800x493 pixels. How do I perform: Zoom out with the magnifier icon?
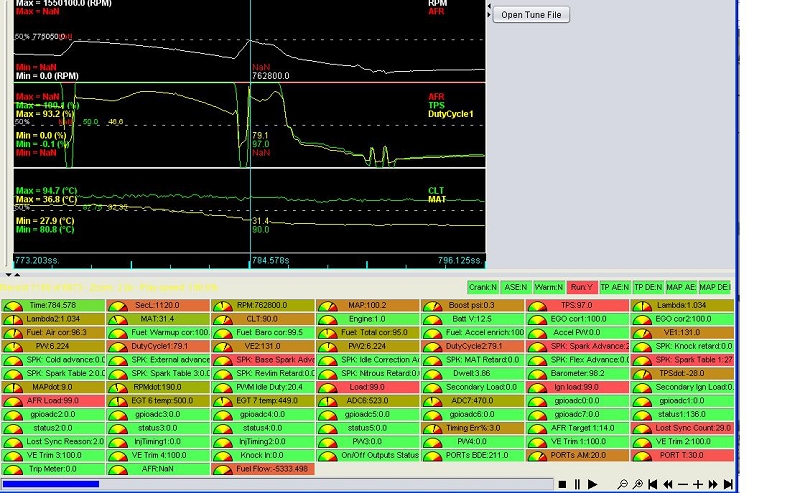point(622,484)
